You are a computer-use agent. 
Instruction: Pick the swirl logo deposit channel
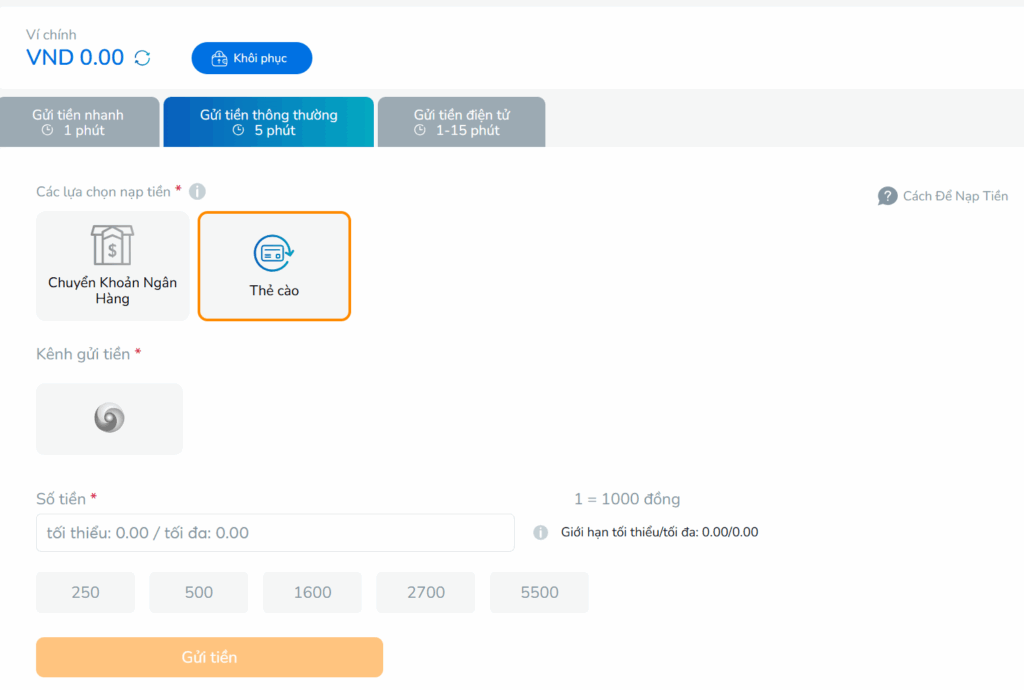(109, 418)
